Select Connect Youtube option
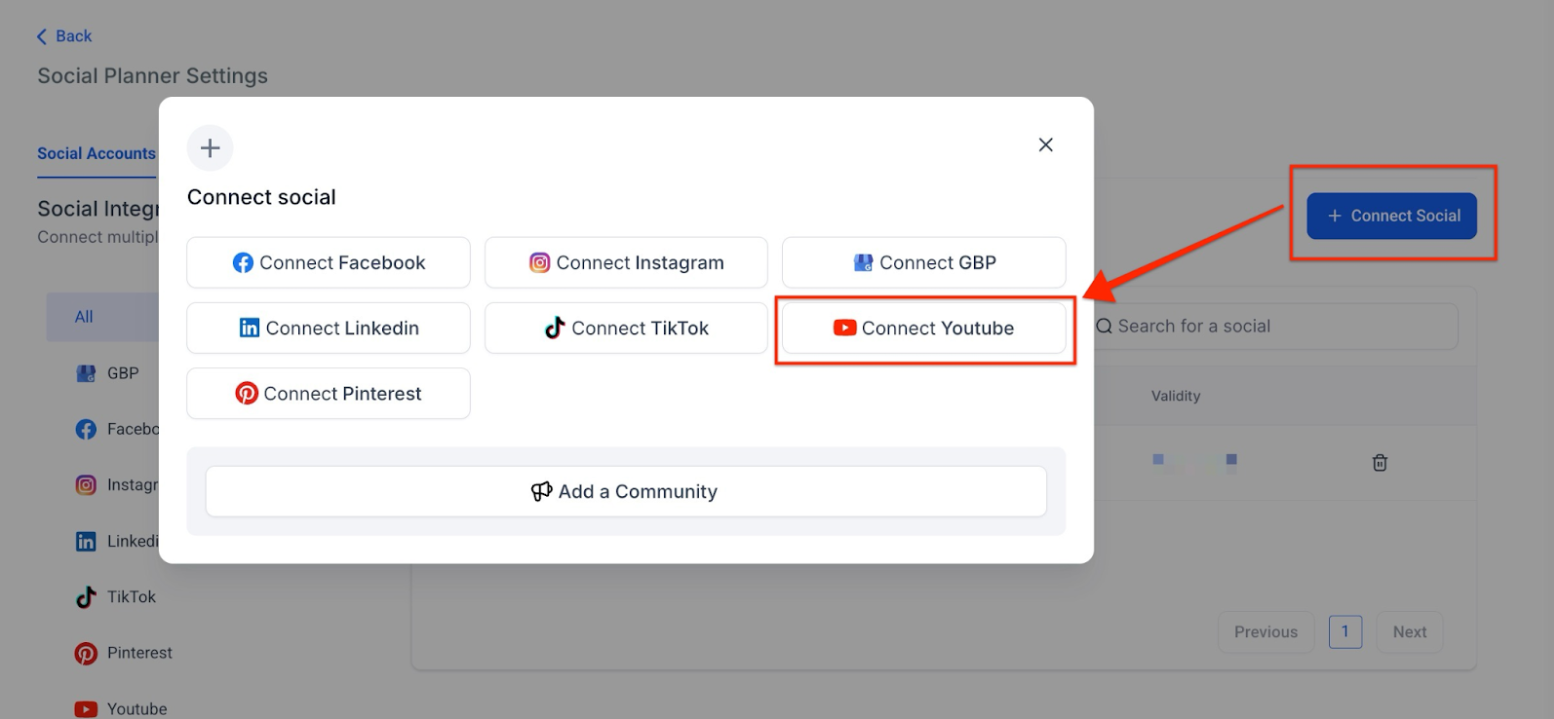 click(x=923, y=328)
